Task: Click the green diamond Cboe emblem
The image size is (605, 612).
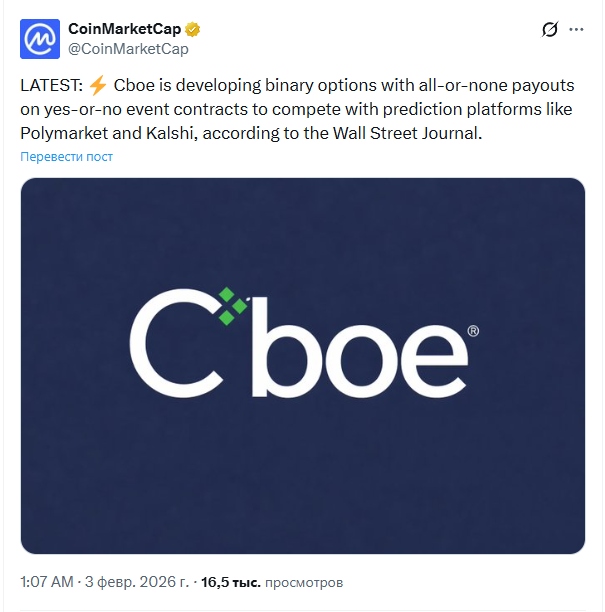Action: 231,306
